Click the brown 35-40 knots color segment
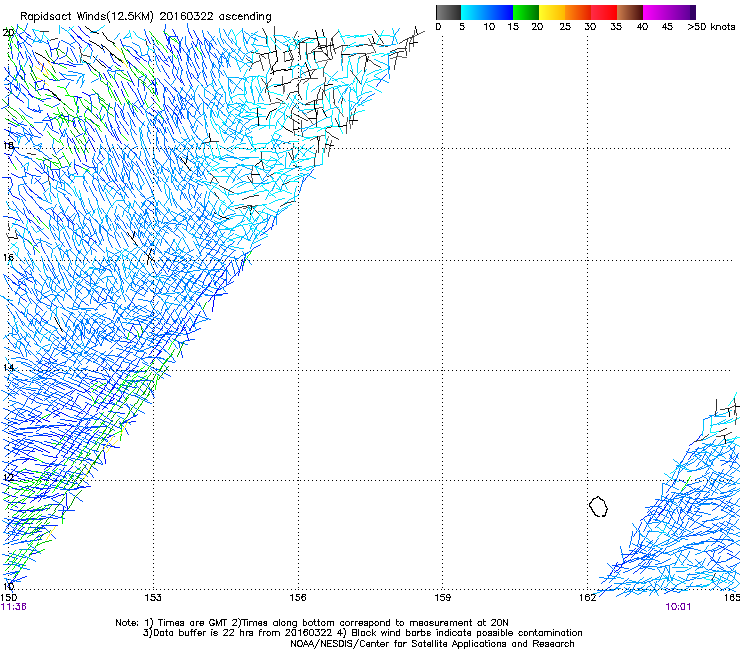The height and width of the screenshot is (650, 740). pyautogui.click(x=630, y=12)
